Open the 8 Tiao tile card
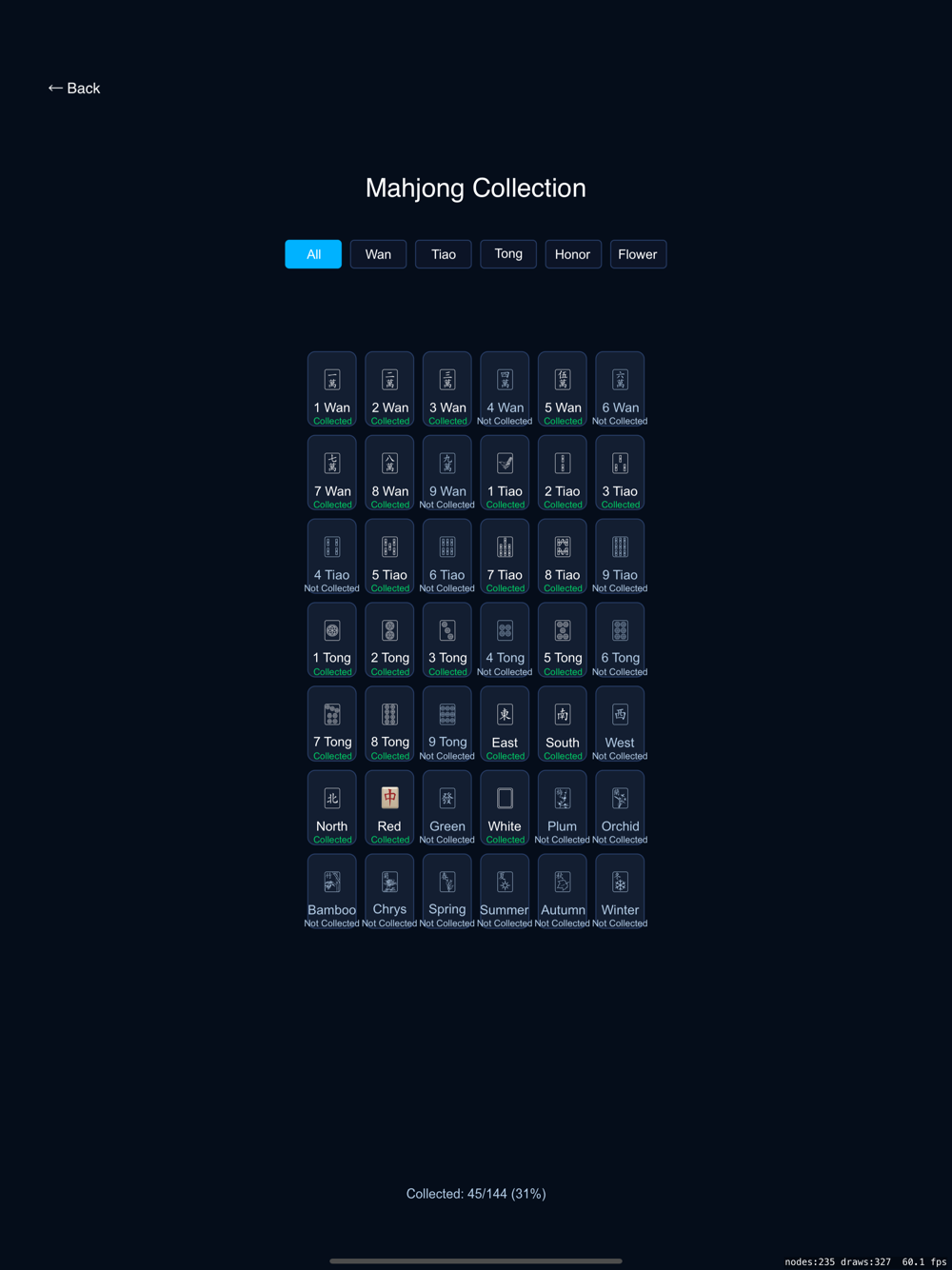 [563, 557]
